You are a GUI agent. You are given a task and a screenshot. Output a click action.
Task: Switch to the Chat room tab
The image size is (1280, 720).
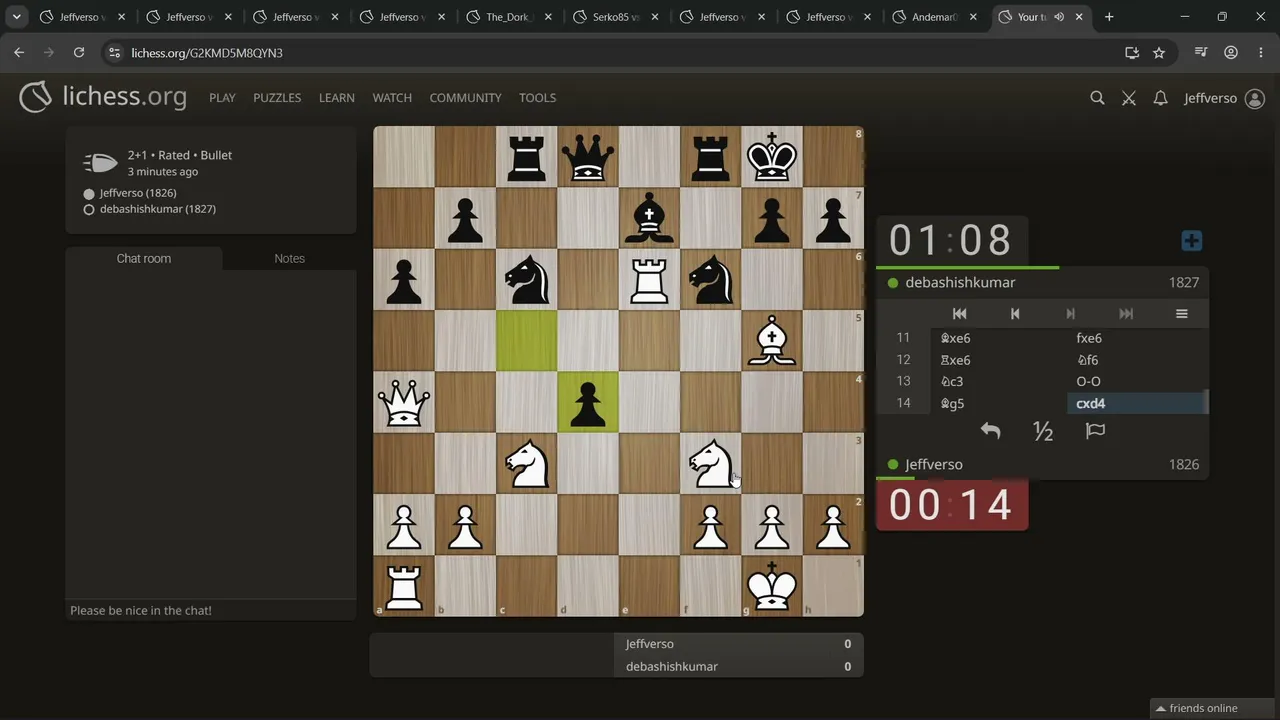point(144,258)
